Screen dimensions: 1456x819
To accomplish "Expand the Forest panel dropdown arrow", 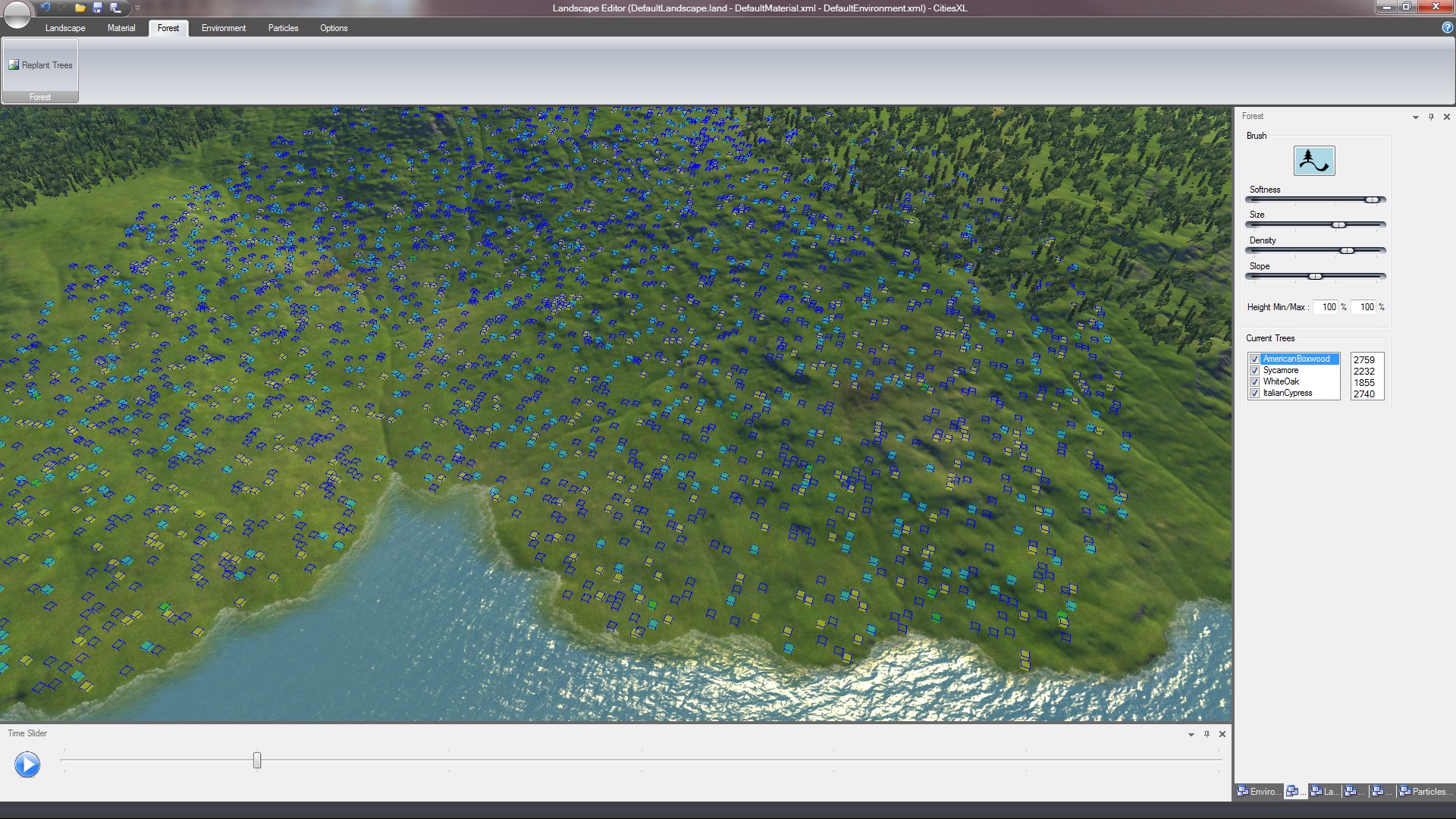I will pos(1415,117).
